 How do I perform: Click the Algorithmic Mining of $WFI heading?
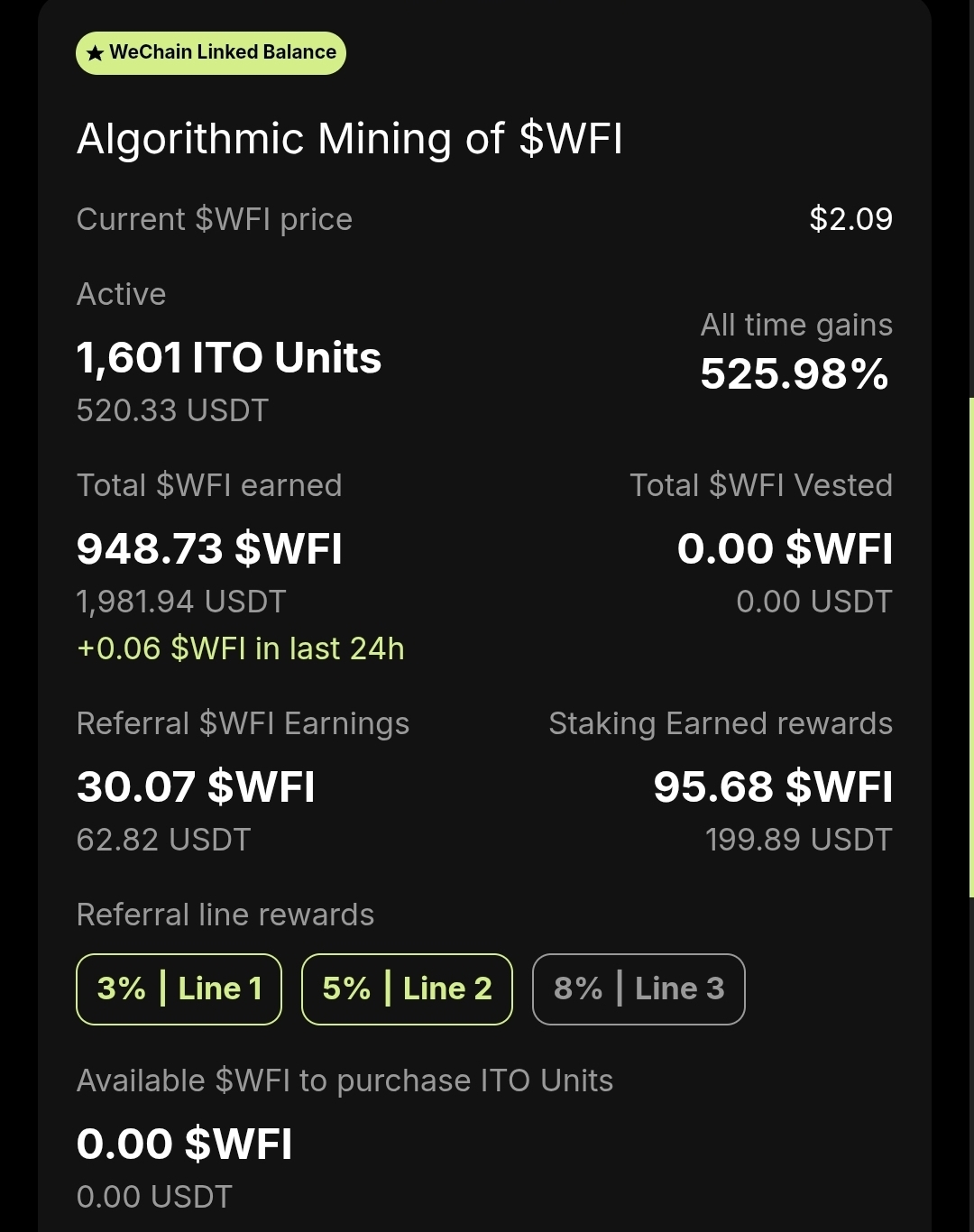(350, 139)
